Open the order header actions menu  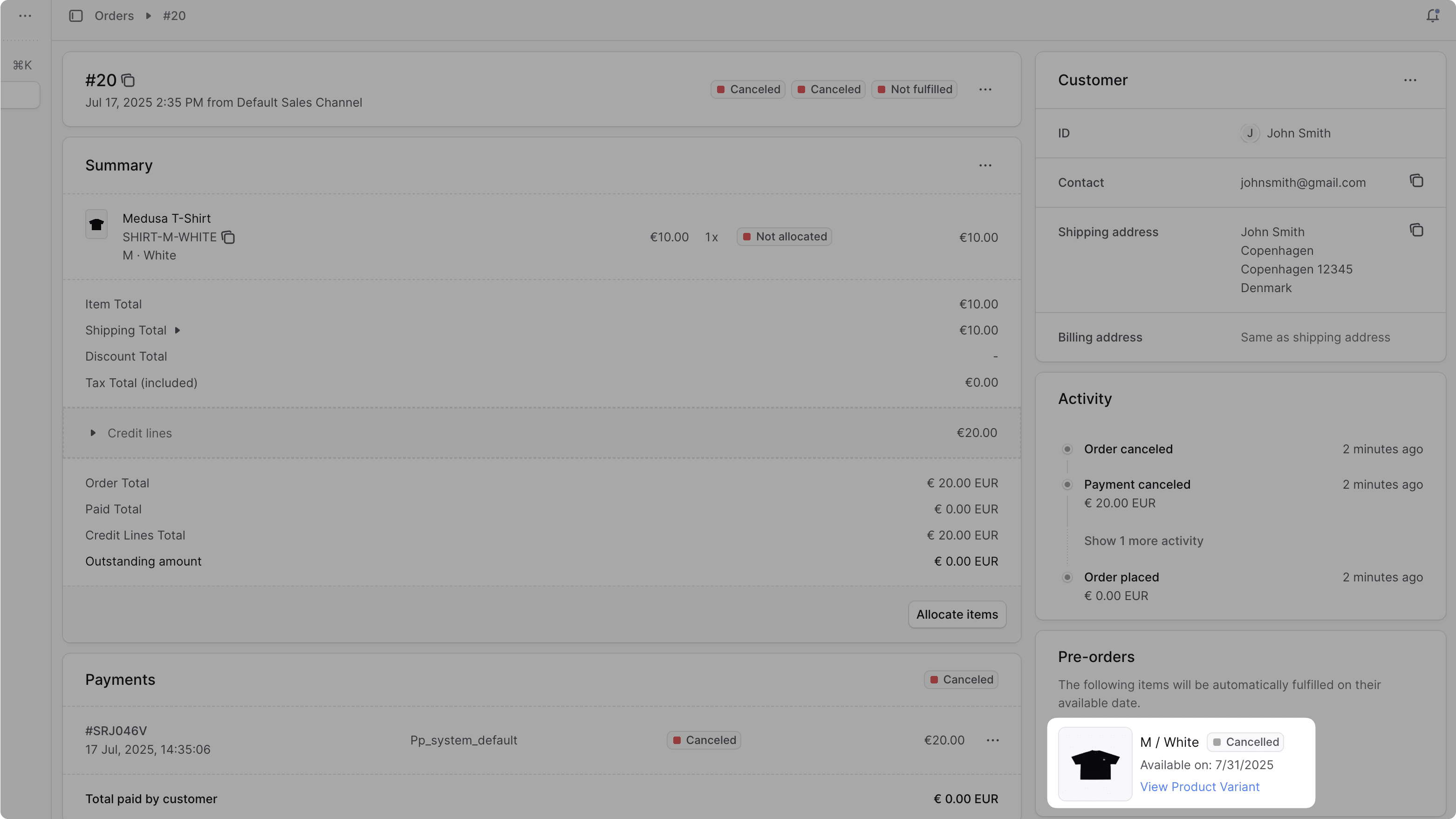[985, 89]
